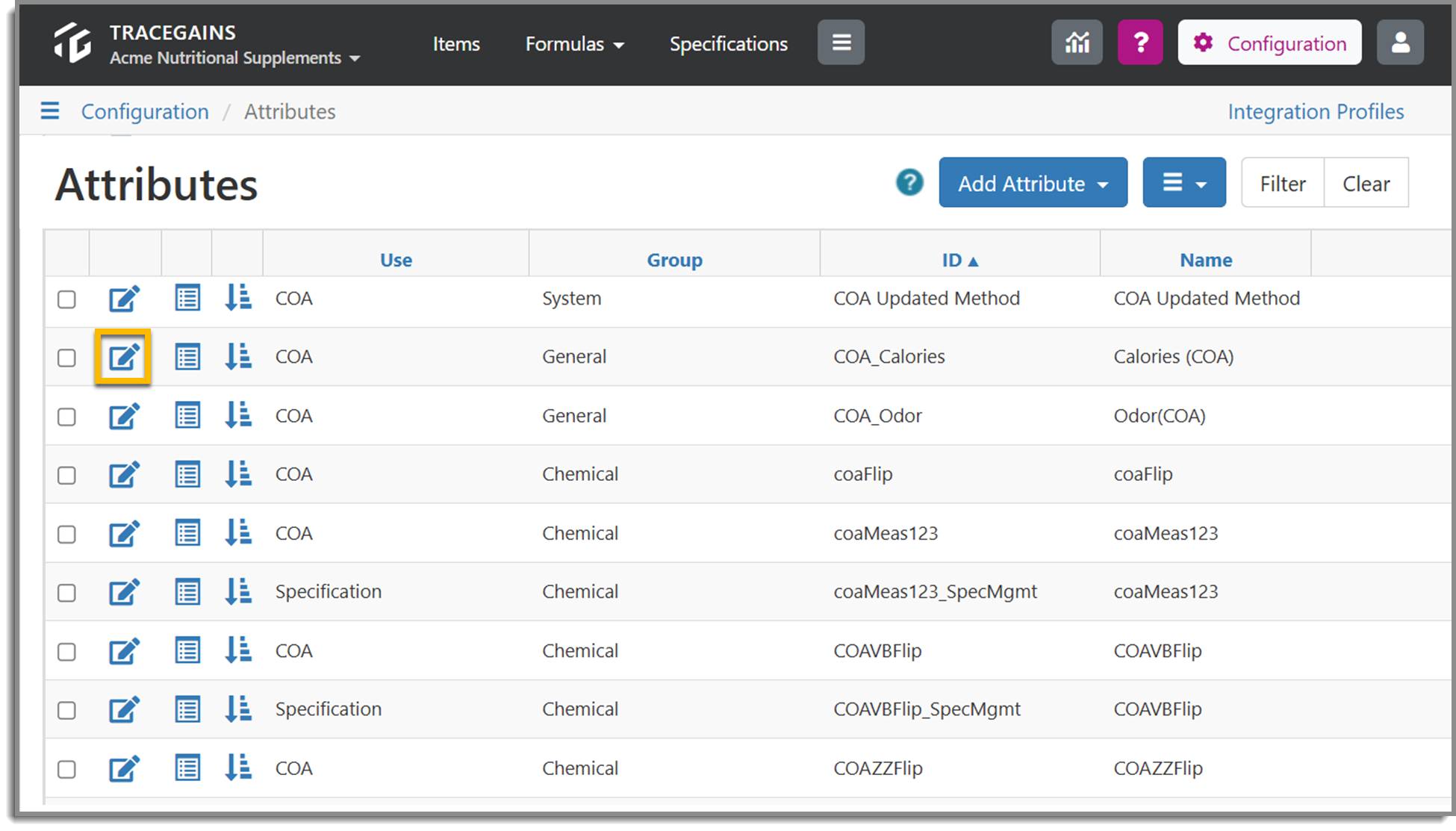This screenshot has height=831, width=1456.
Task: Click sort-order icon for COAVBFlip COA row
Action: click(x=238, y=650)
